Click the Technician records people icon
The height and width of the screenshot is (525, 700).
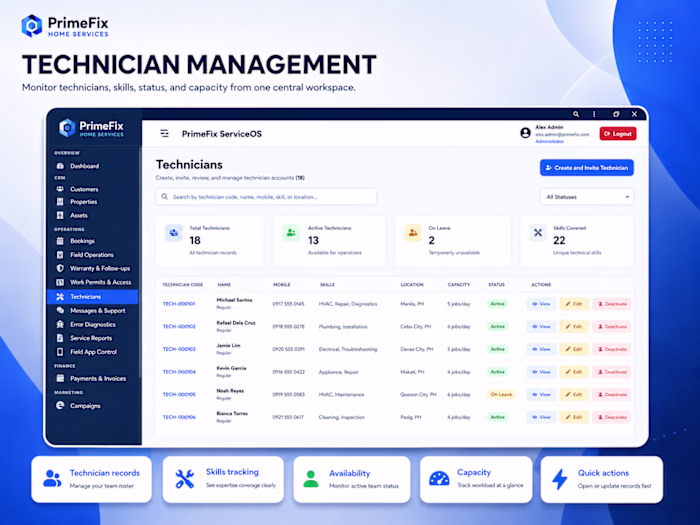coord(52,479)
